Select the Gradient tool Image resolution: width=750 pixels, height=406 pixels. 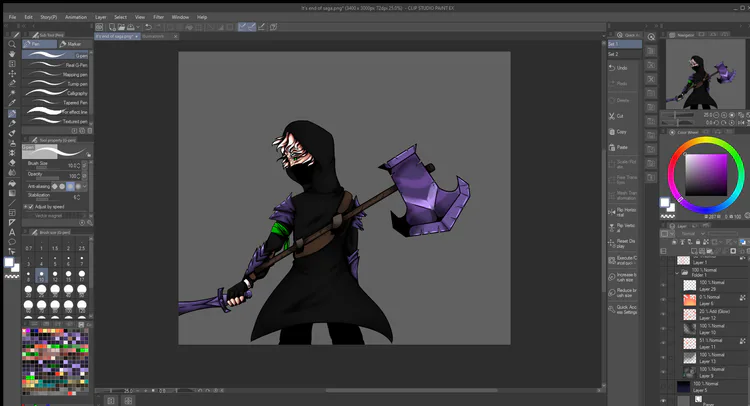[x=12, y=193]
